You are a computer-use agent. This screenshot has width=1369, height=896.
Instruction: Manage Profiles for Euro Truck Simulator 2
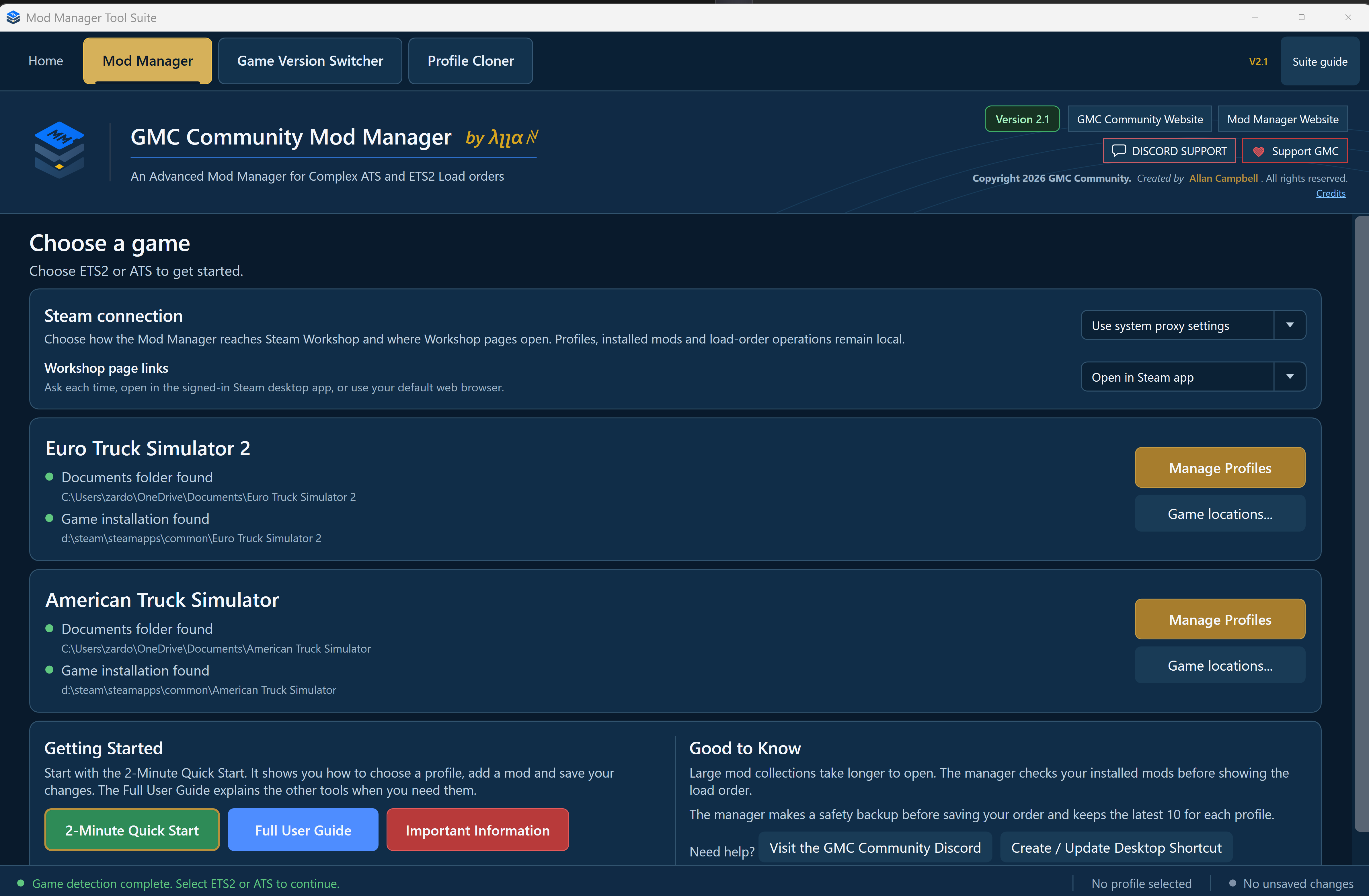tap(1219, 468)
